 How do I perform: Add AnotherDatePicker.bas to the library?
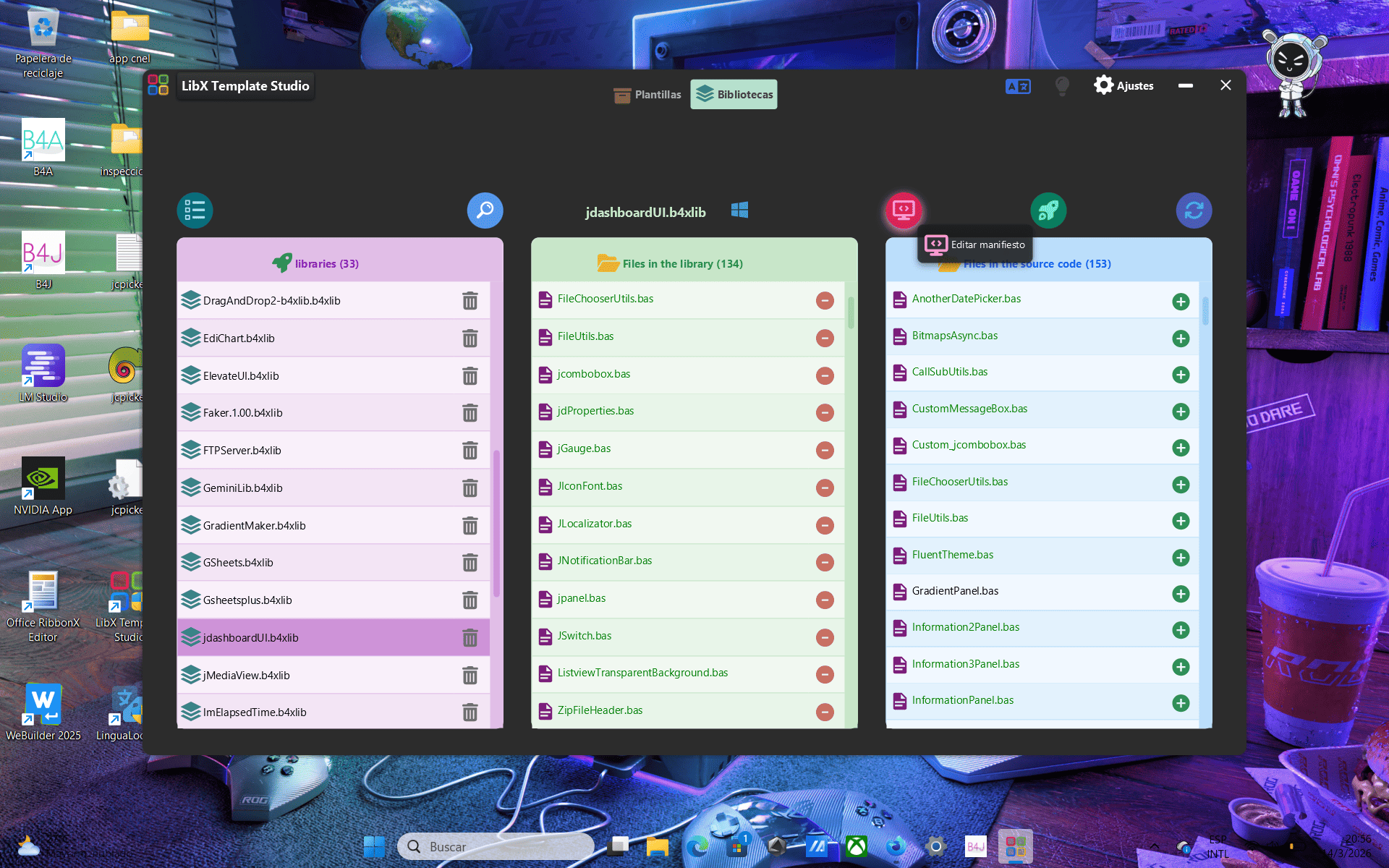pos(1181,301)
